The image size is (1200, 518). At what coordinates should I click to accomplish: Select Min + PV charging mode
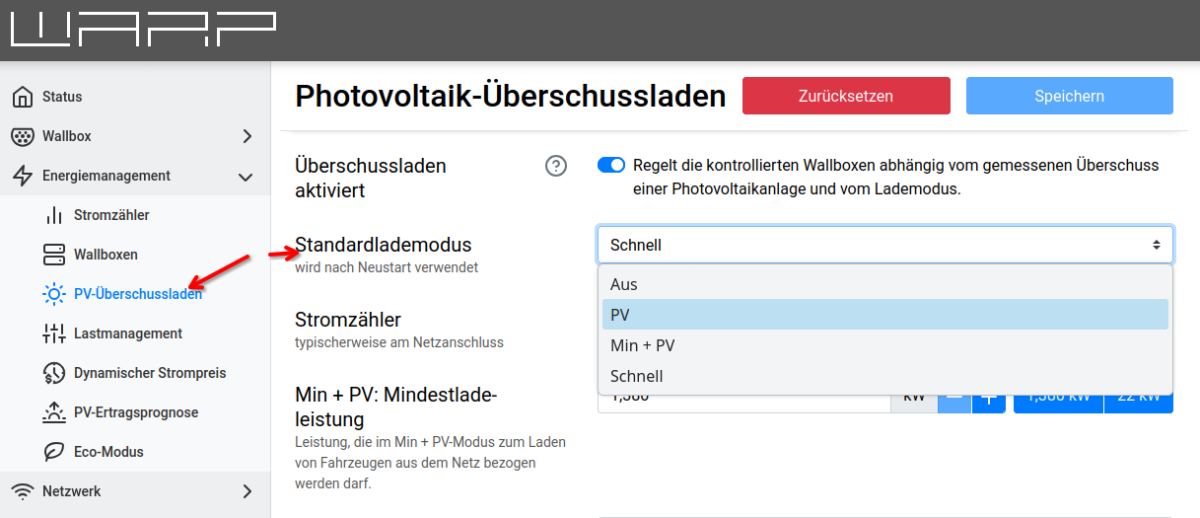(x=884, y=345)
